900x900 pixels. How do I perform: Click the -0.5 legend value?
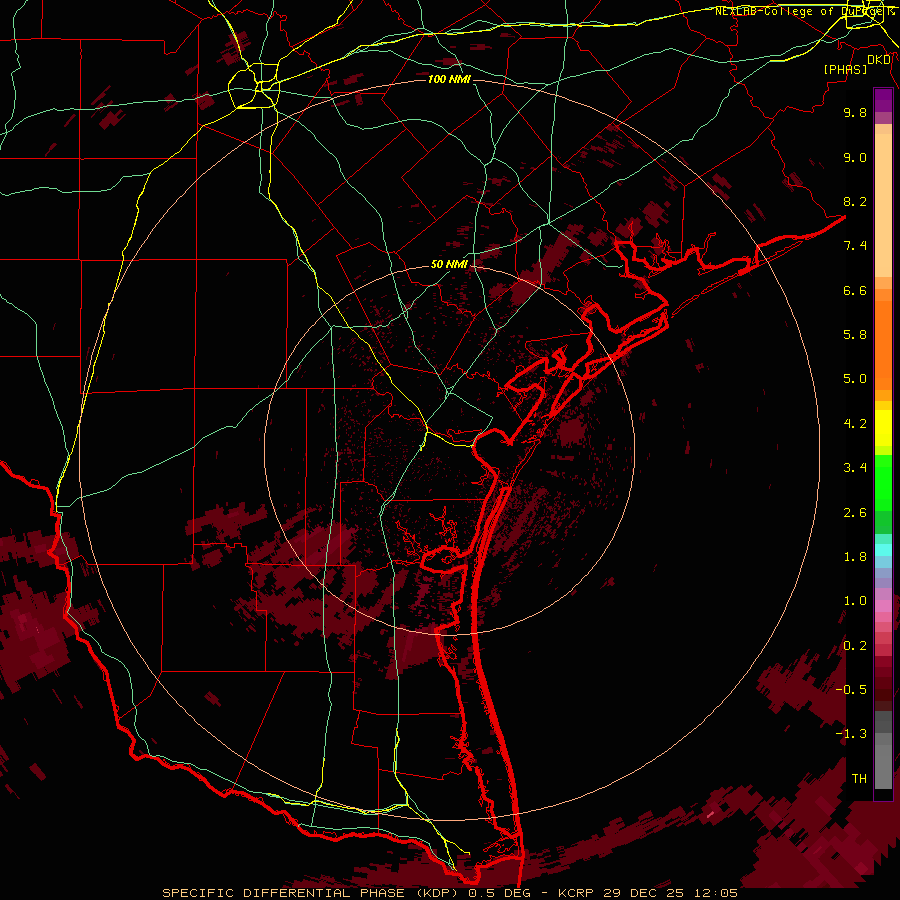pos(851,690)
